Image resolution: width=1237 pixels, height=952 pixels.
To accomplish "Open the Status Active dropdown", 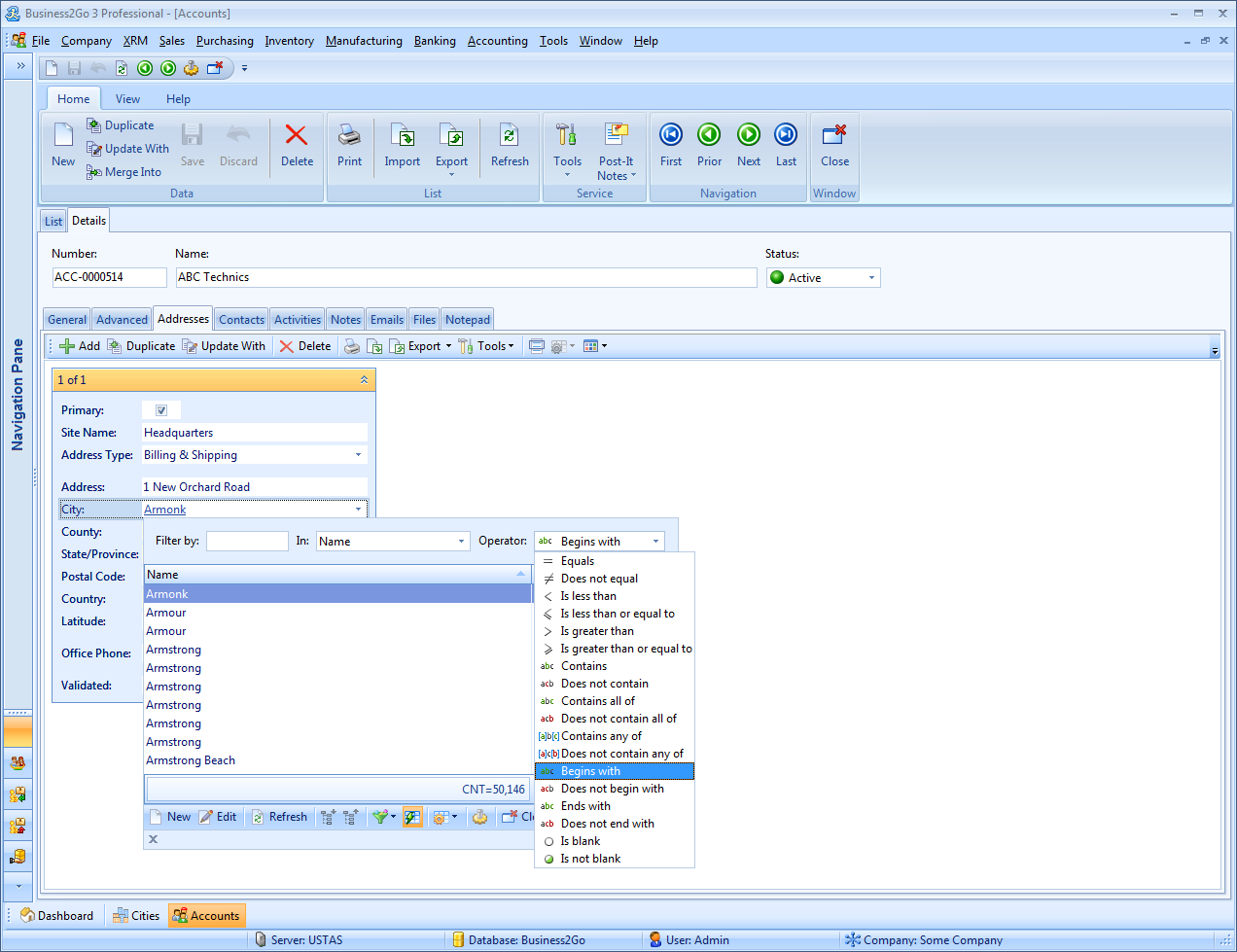I will click(871, 278).
